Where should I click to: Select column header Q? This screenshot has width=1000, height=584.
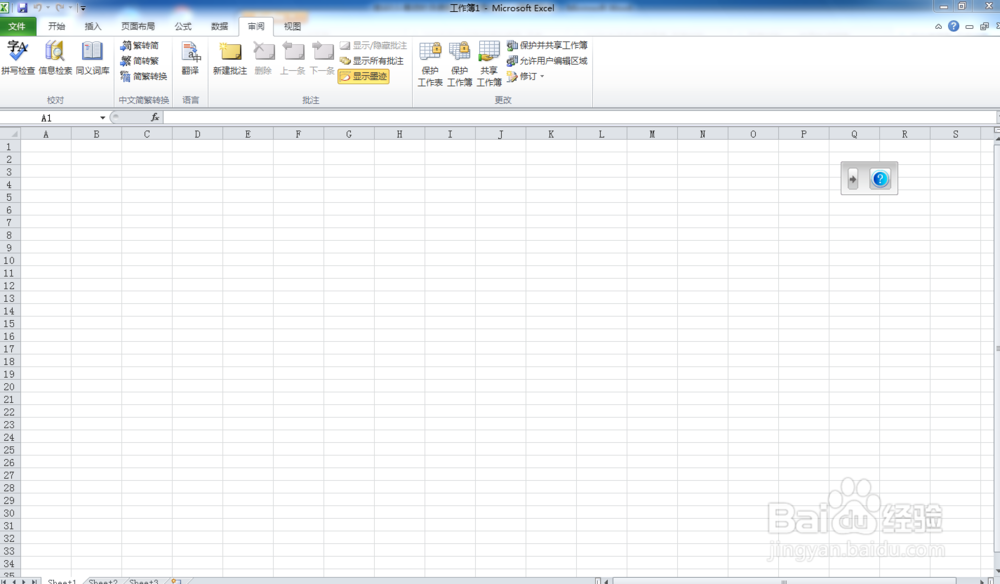click(x=854, y=134)
